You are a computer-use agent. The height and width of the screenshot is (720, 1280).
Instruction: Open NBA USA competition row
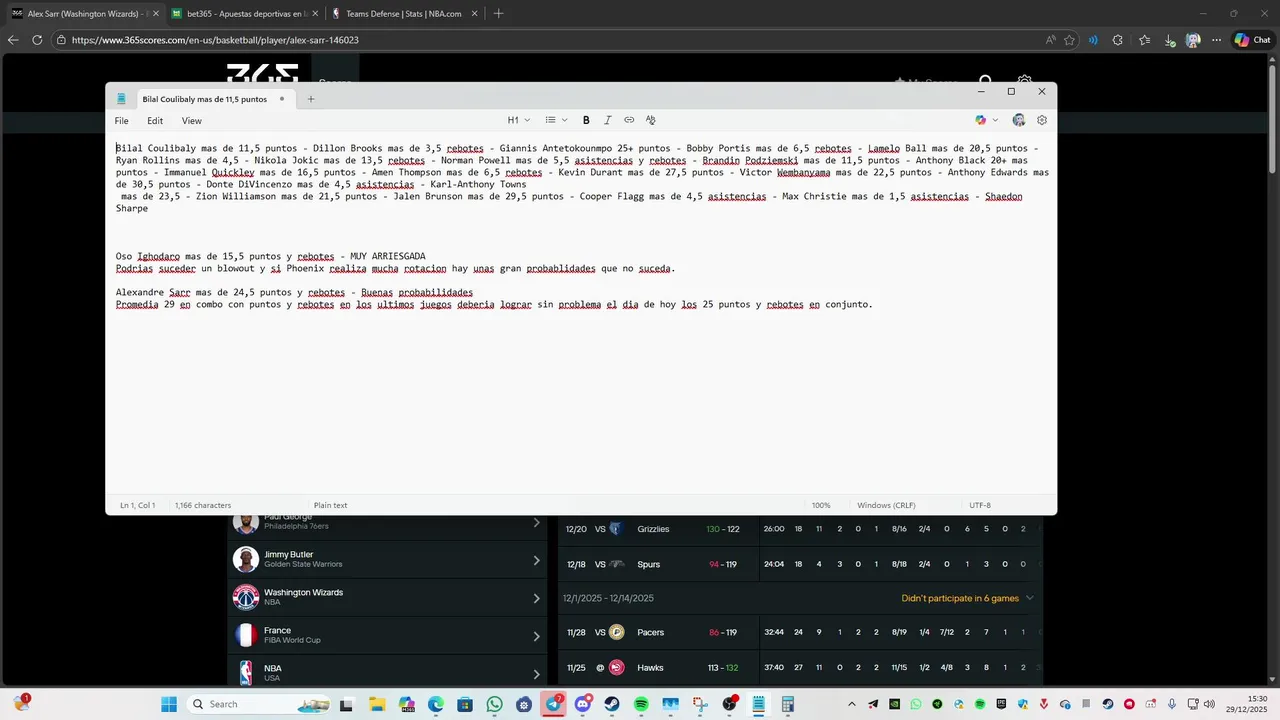(x=388, y=673)
